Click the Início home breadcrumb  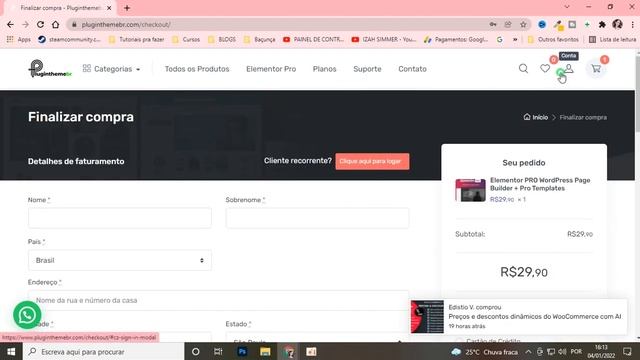536,117
